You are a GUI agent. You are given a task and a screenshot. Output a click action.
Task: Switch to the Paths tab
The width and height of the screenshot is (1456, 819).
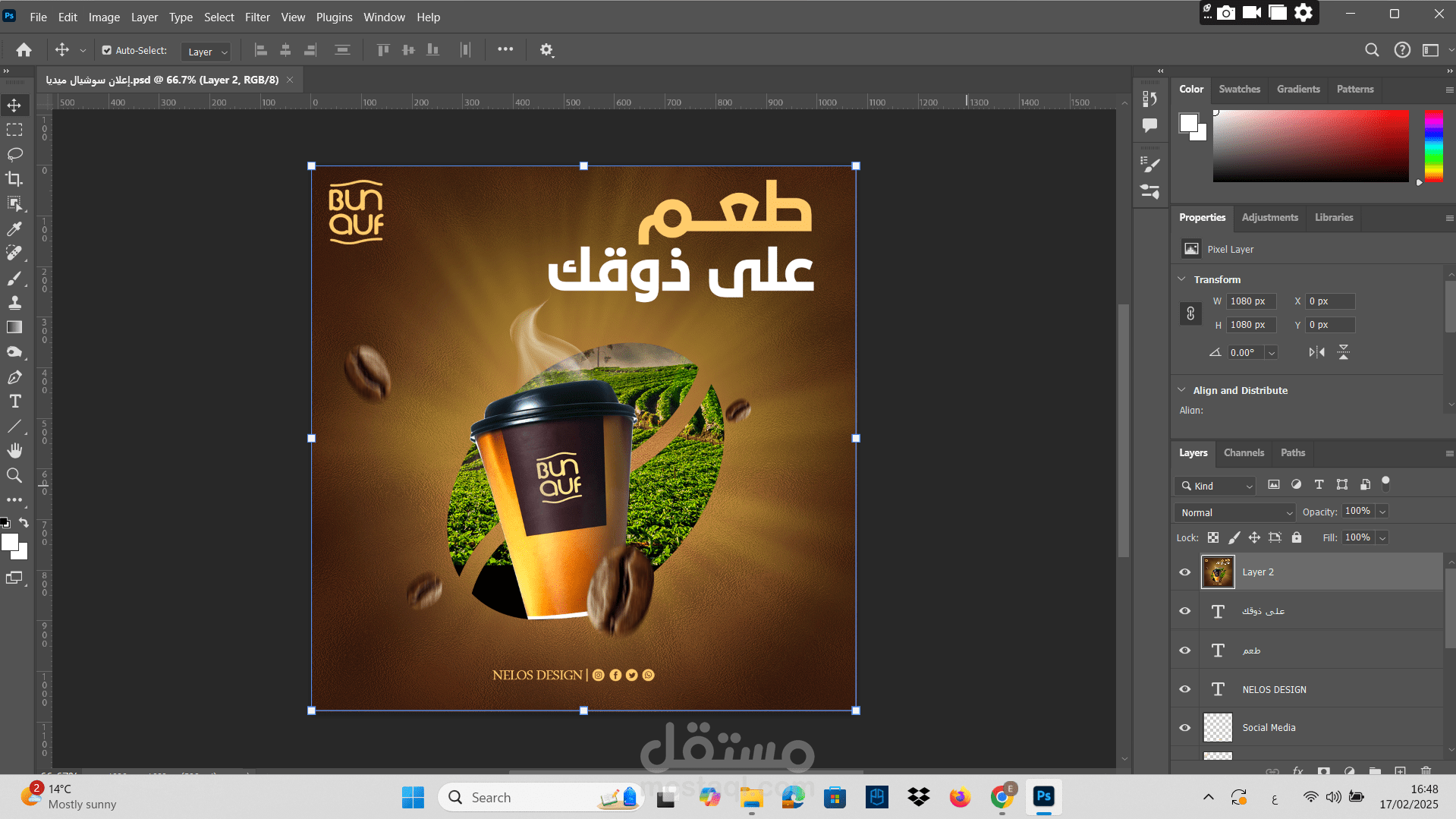coord(1293,452)
